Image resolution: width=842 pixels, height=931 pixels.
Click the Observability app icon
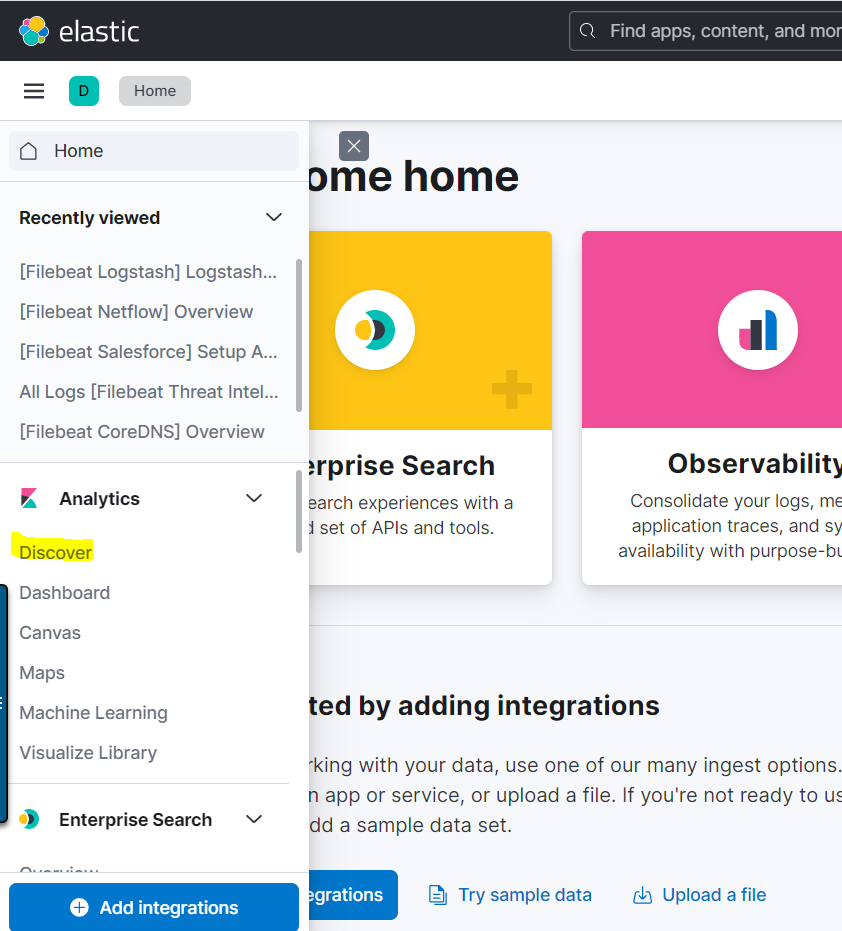pos(757,329)
